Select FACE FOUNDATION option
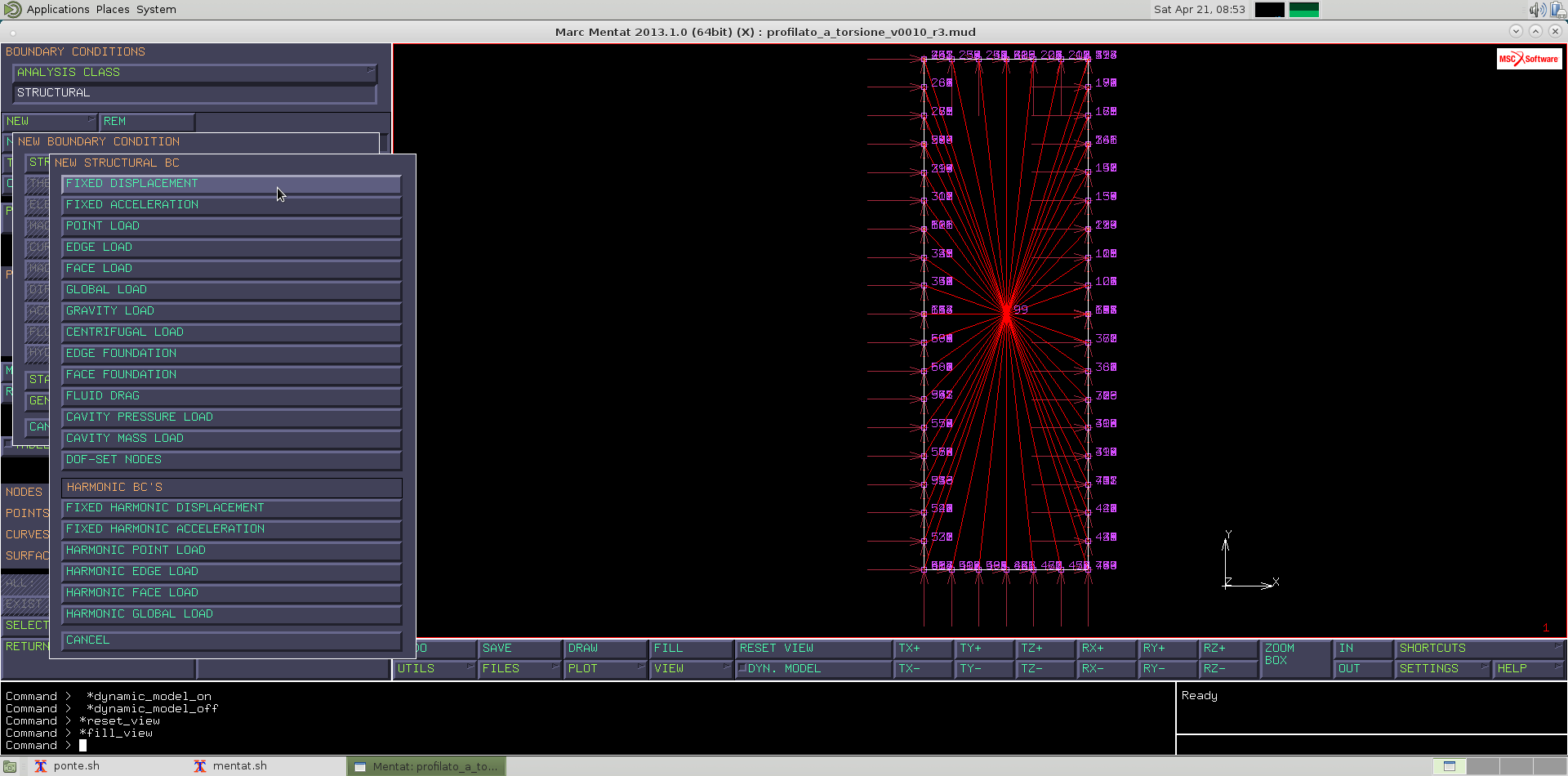1568x776 pixels. (x=231, y=375)
